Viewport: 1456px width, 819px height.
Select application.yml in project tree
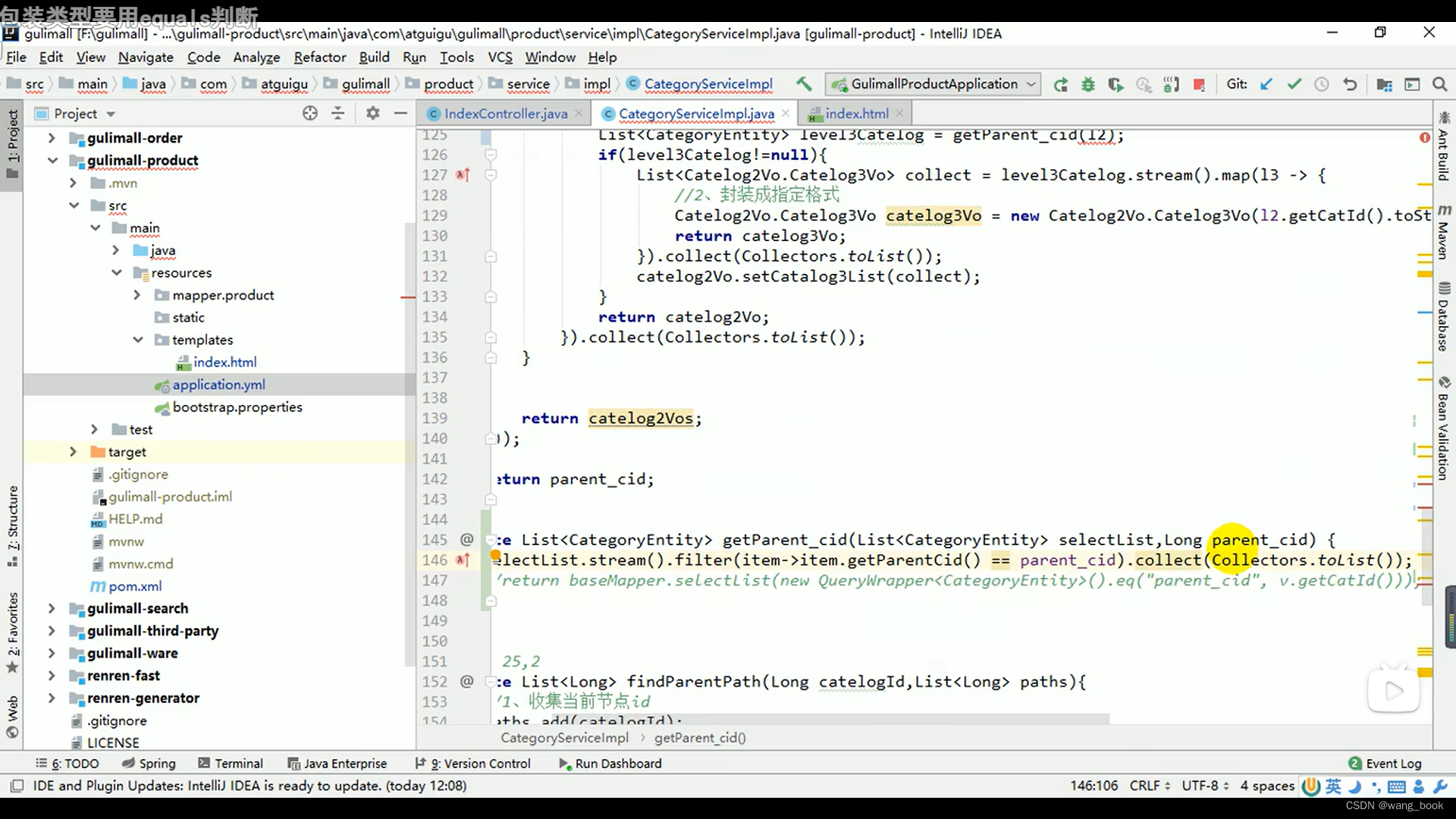pos(220,384)
